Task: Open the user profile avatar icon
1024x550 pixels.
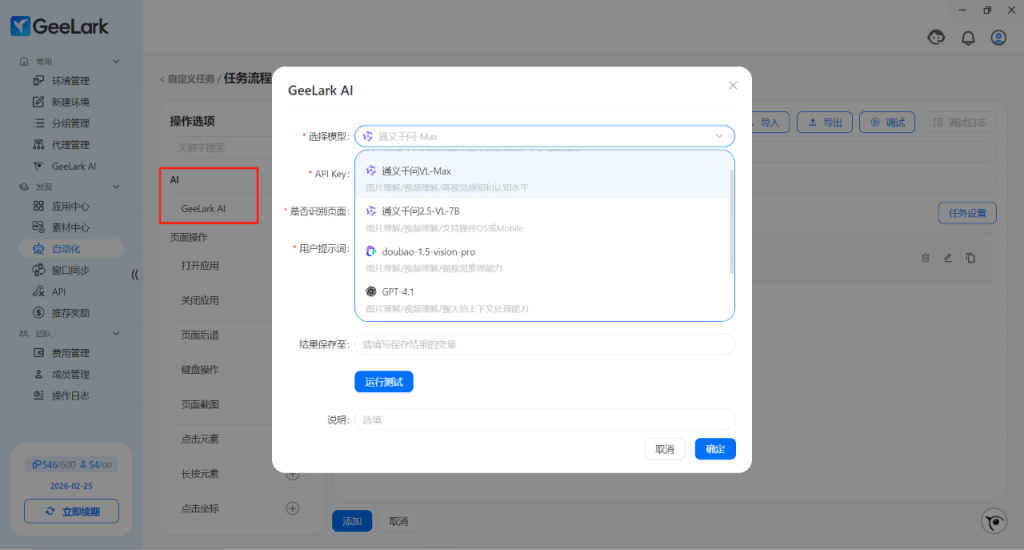Action: (998, 38)
